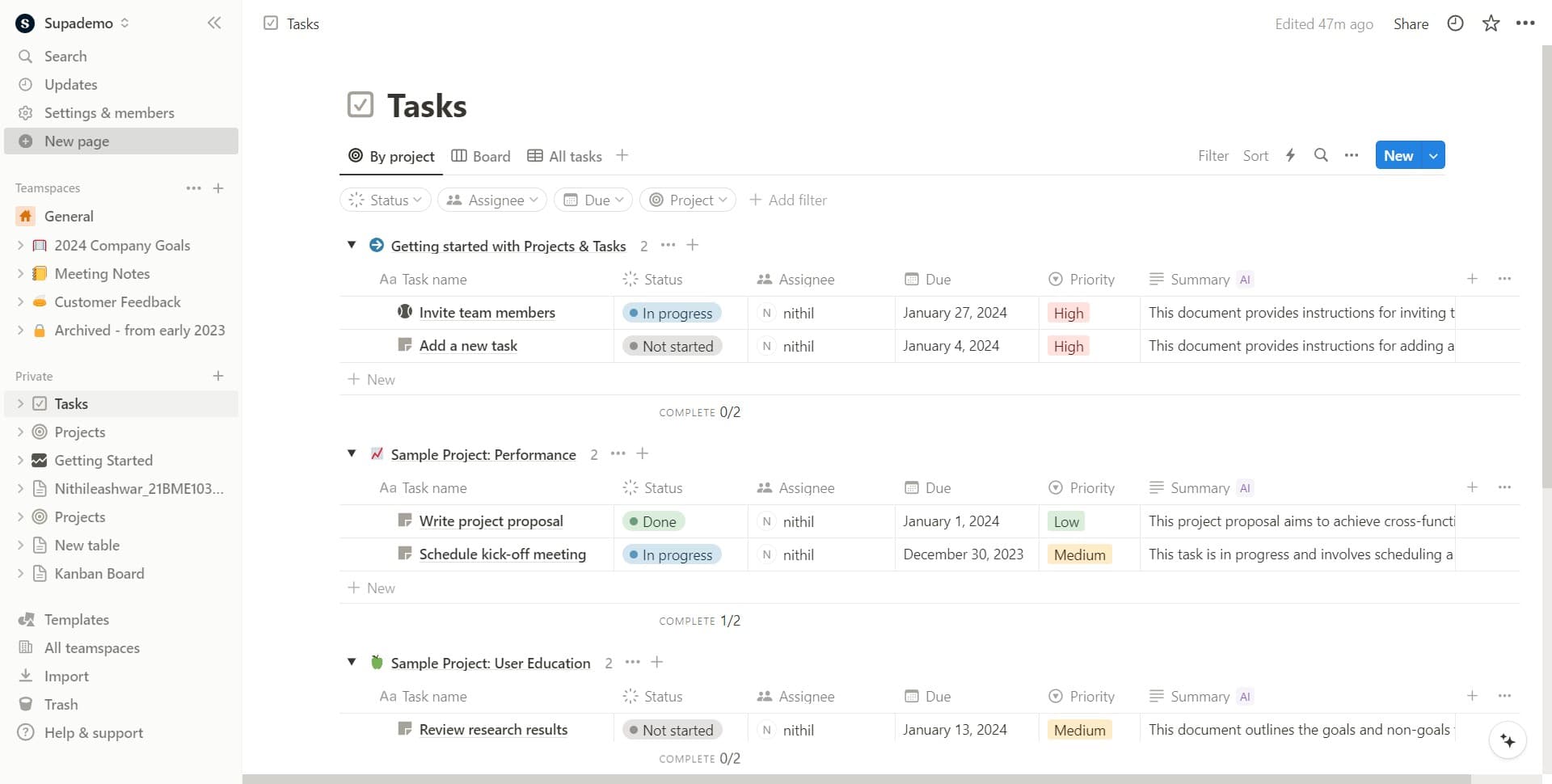This screenshot has height=784, width=1552.
Task: Collapse Sample Project: Performance group
Action: 352,453
